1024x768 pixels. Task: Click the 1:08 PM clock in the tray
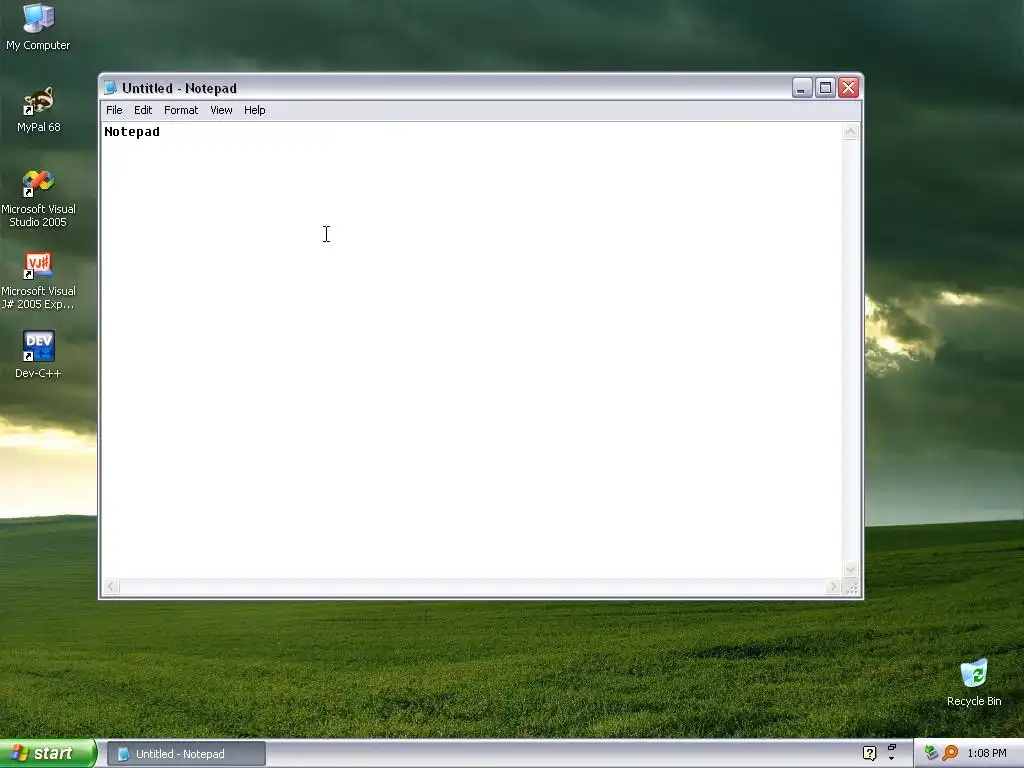(x=987, y=754)
